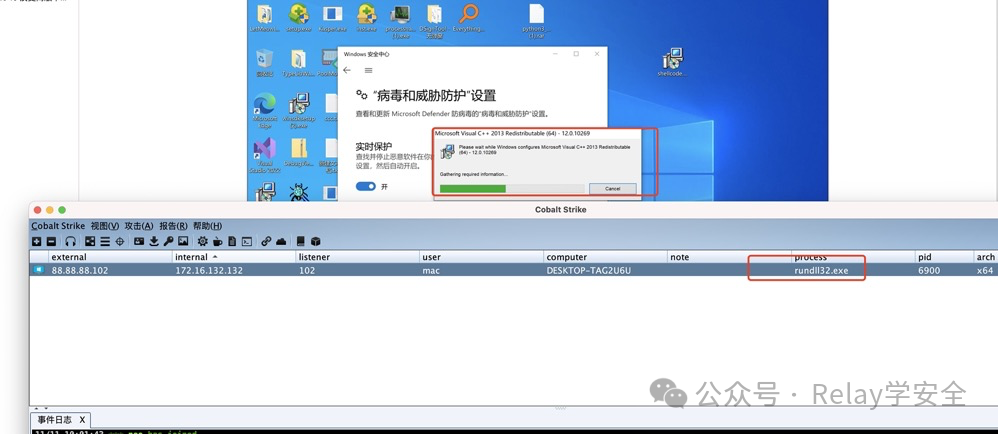
Task: Click green zoom button of Cobalt Strike window
Action: (x=62, y=210)
